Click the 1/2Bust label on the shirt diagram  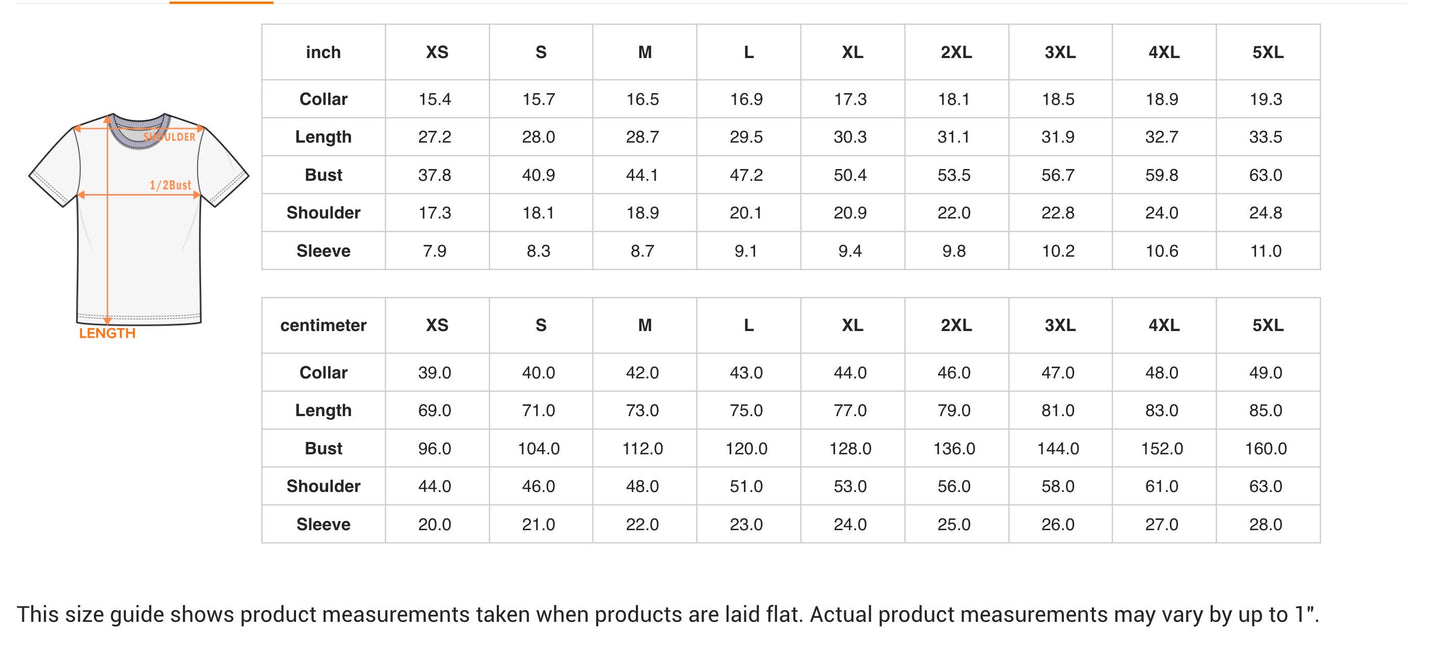coord(170,185)
